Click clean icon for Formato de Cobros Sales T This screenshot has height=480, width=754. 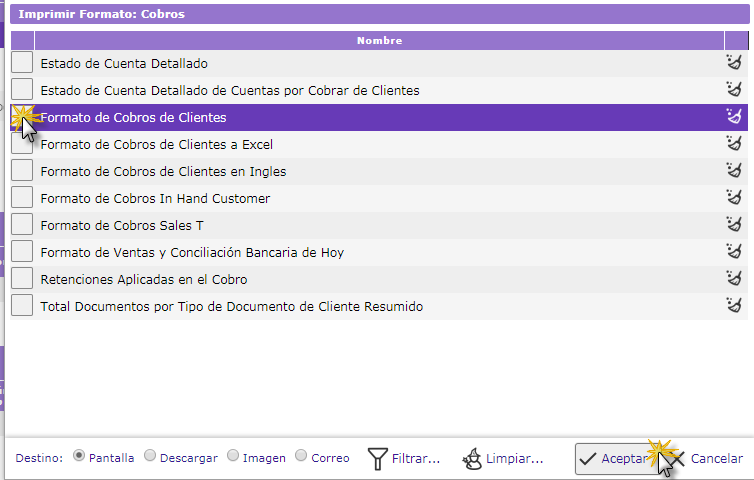pyautogui.click(x=735, y=225)
